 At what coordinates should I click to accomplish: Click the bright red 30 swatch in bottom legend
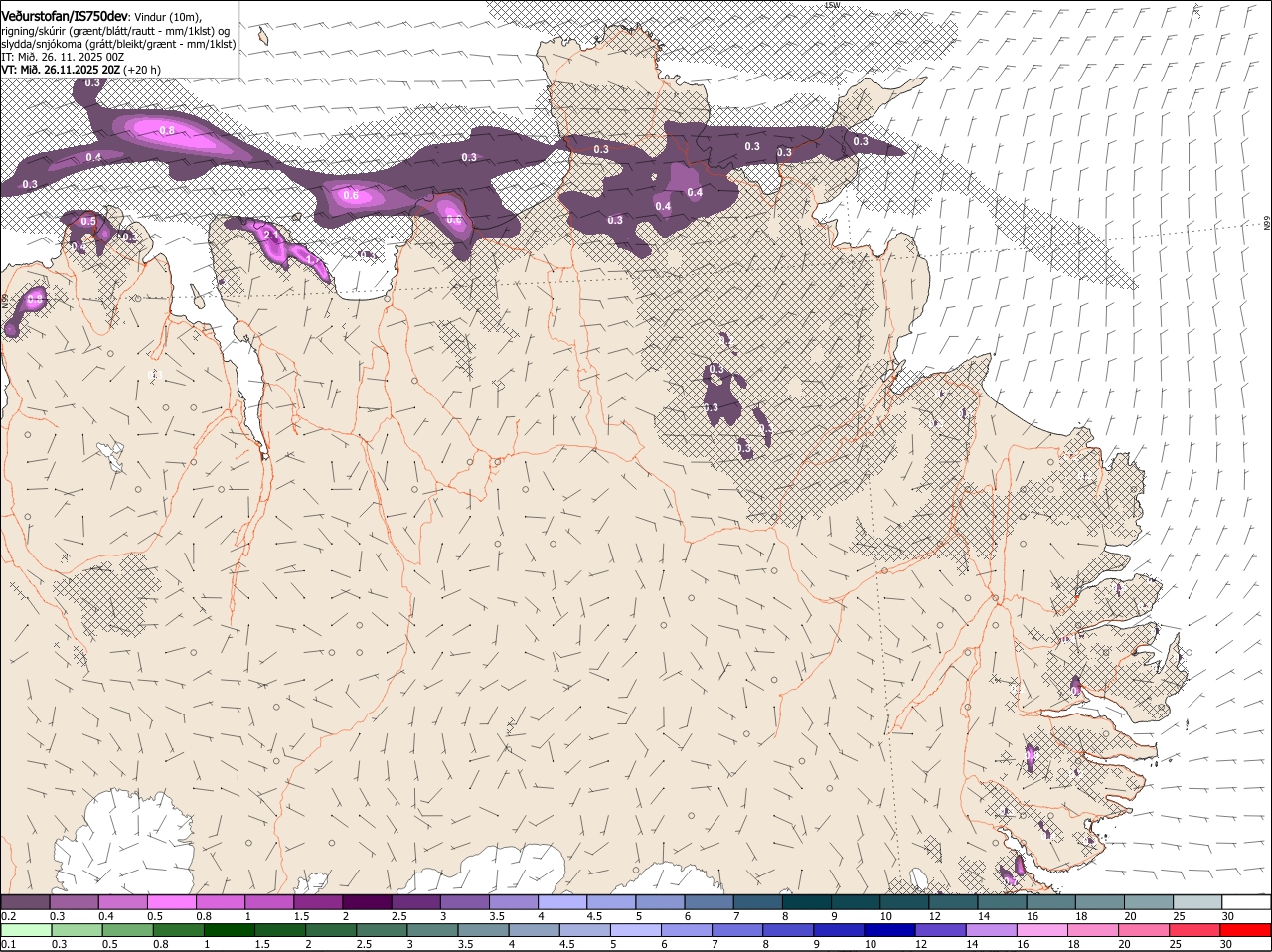click(x=1245, y=930)
